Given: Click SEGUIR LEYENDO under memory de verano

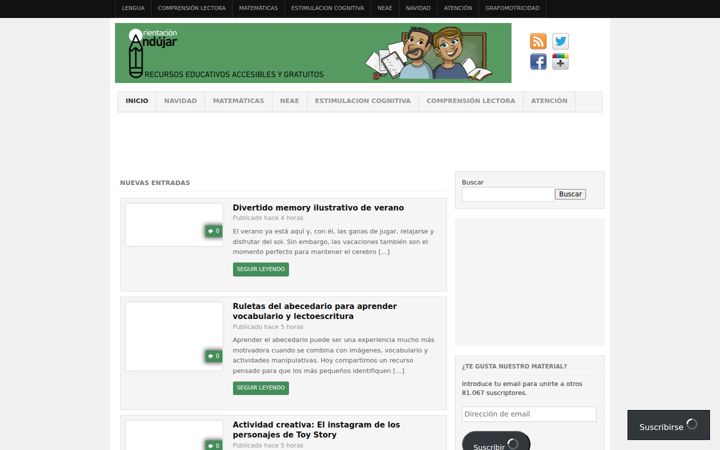Looking at the screenshot, I should 261,270.
